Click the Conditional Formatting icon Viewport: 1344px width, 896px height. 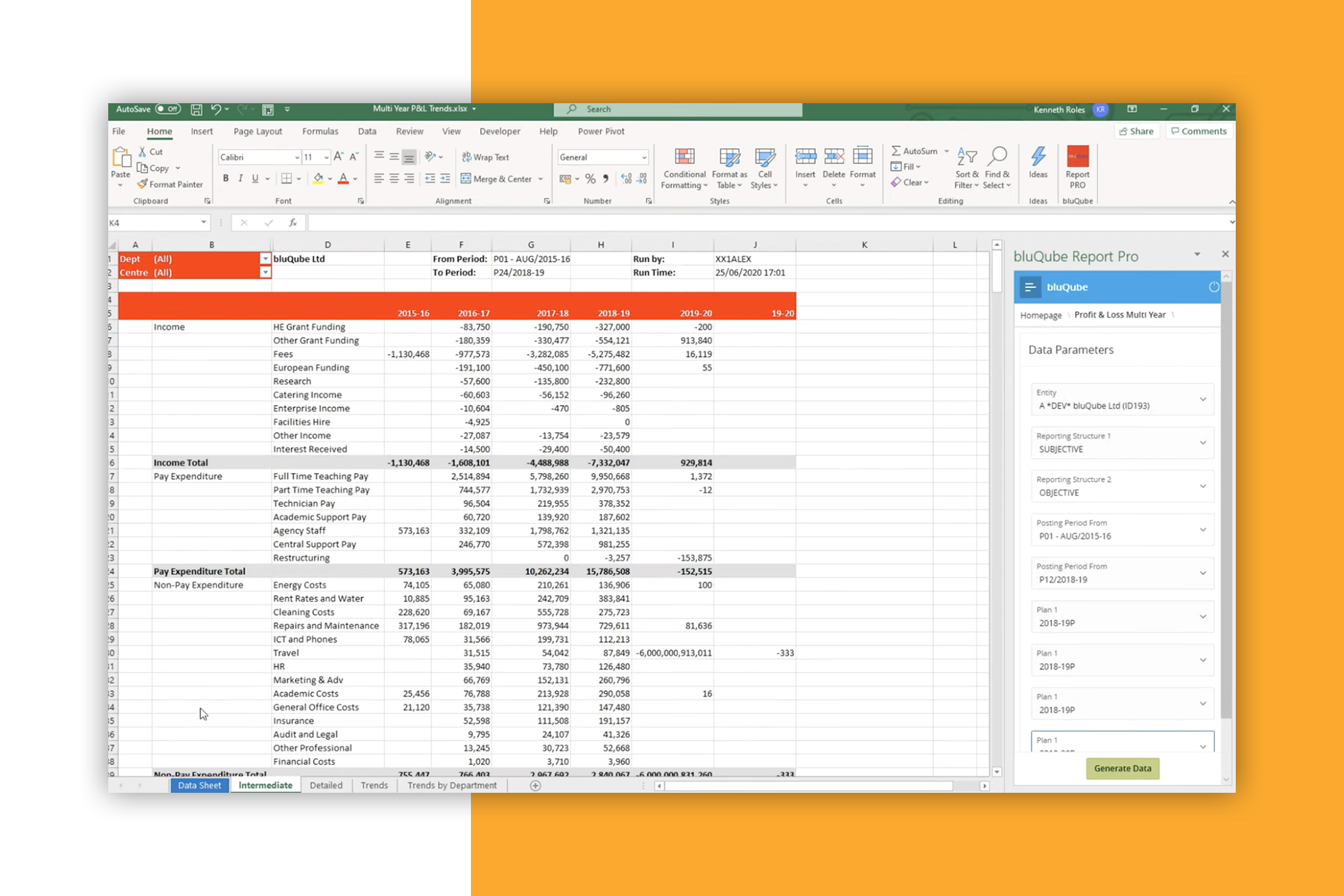pyautogui.click(x=685, y=158)
